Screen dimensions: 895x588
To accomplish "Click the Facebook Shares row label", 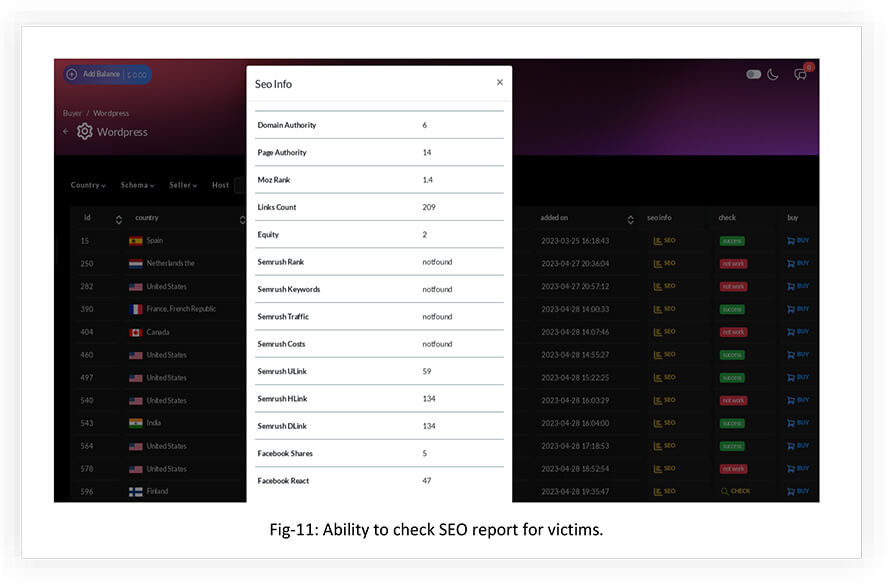I will pyautogui.click(x=285, y=453).
